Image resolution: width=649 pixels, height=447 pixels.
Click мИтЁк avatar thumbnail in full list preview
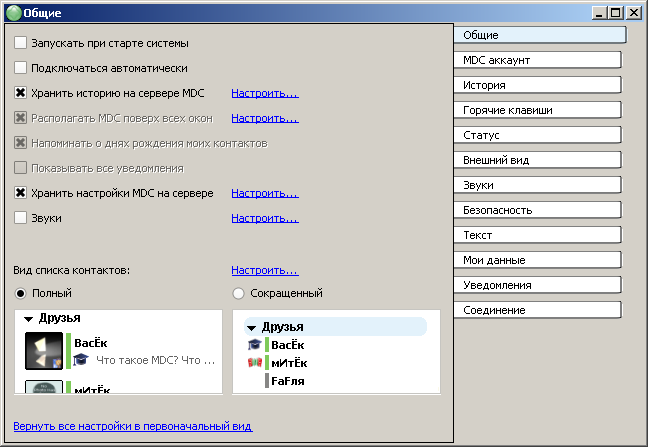coord(44,387)
